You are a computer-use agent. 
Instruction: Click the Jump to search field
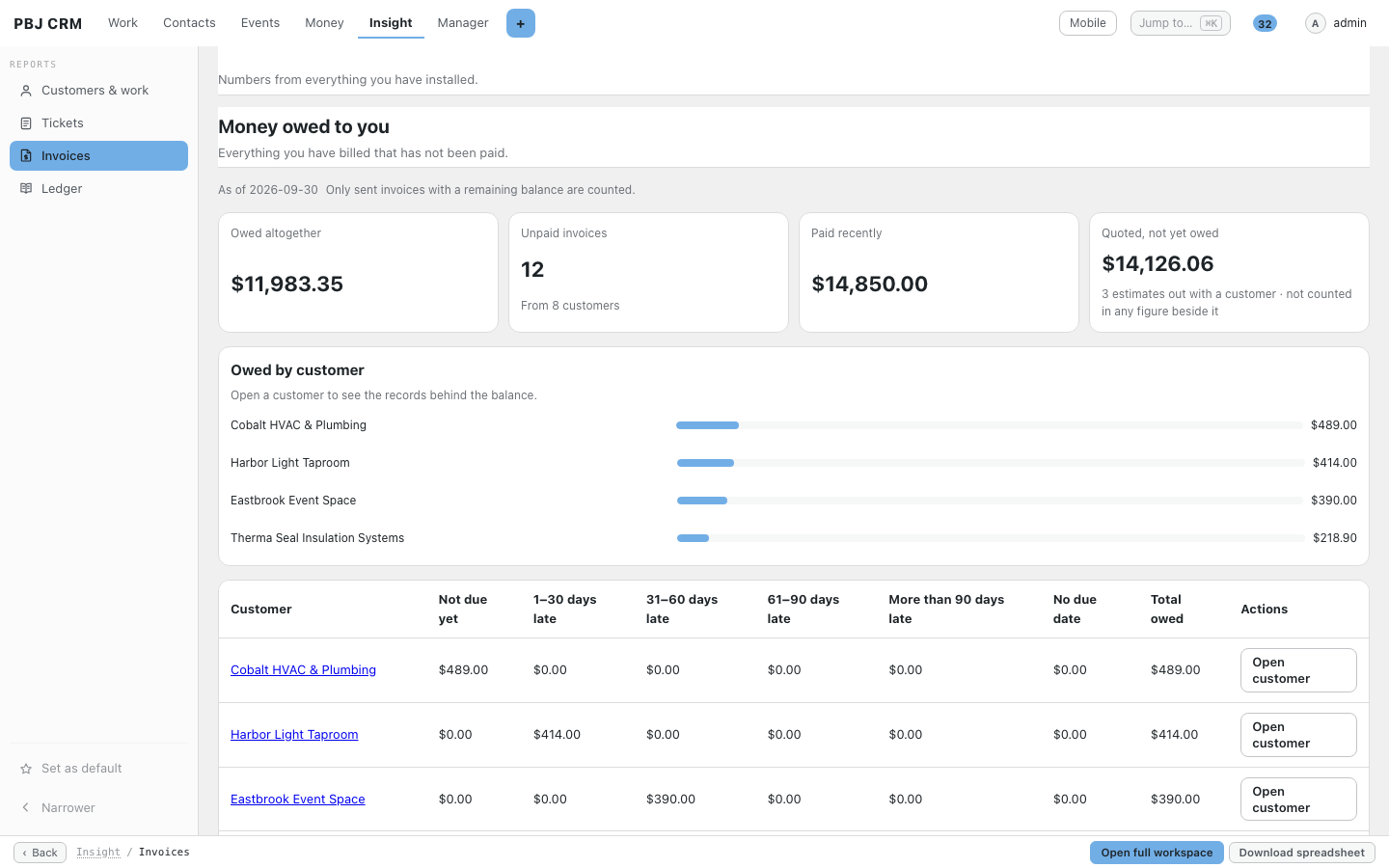click(x=1181, y=23)
